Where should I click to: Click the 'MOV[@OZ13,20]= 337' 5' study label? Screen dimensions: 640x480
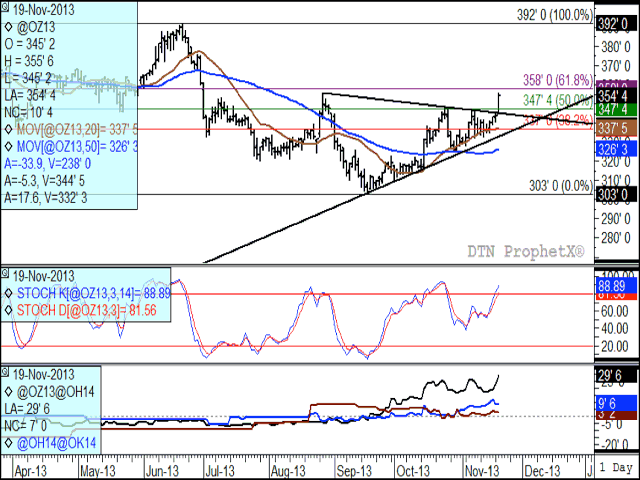[x=77, y=129]
